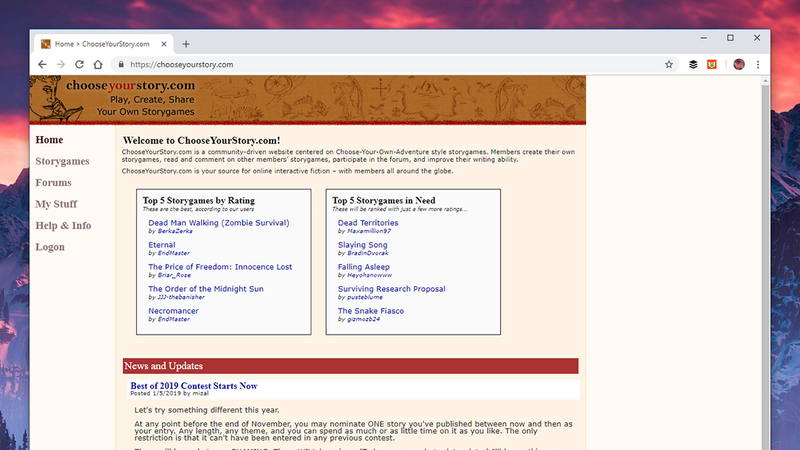Visit author JJJ-thebanisher's profile
This screenshot has width=800, height=450.
pyautogui.click(x=181, y=297)
